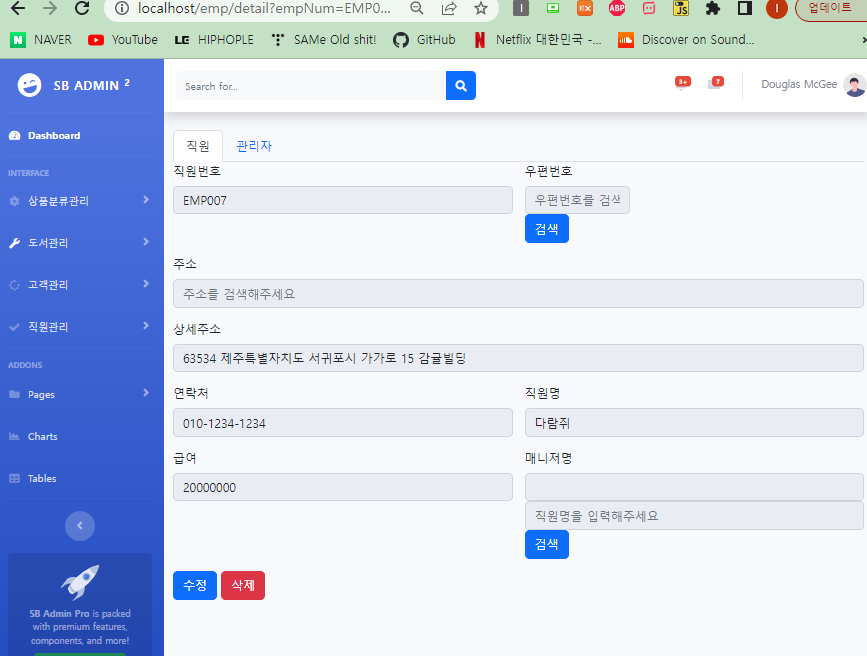
Task: Collapse the sidebar with round toggle
Action: click(x=80, y=525)
